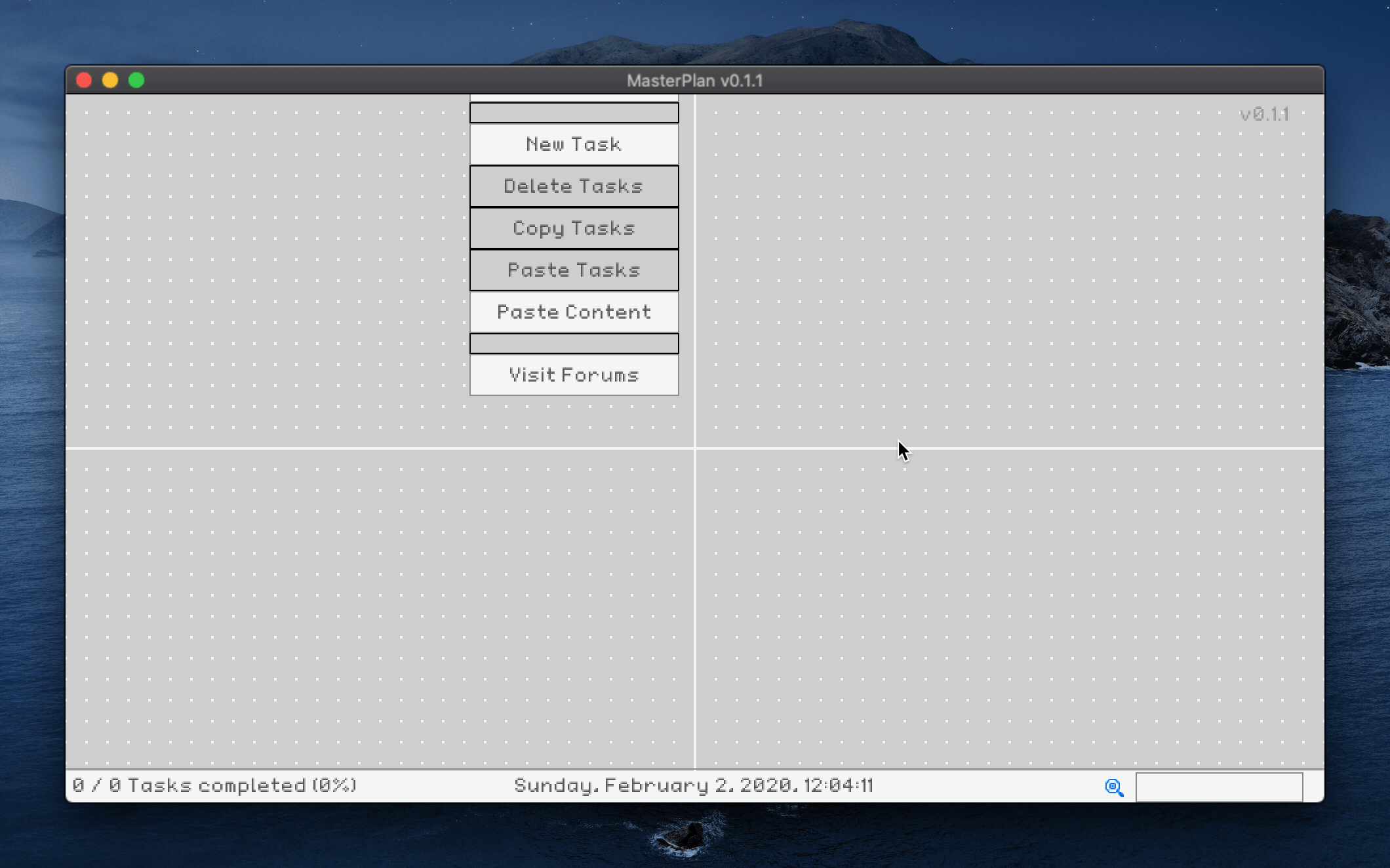Choose Delete Tasks from the context menu
This screenshot has width=1390, height=868.
coord(574,186)
